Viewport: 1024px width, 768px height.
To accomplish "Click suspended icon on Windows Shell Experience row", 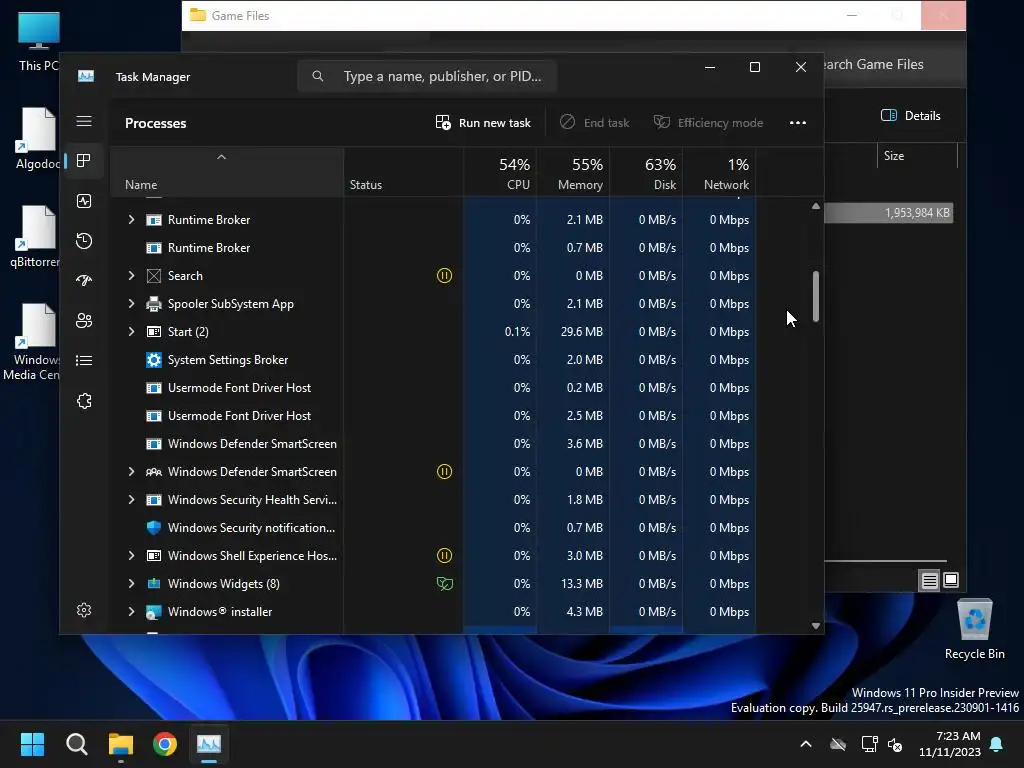I will point(444,556).
